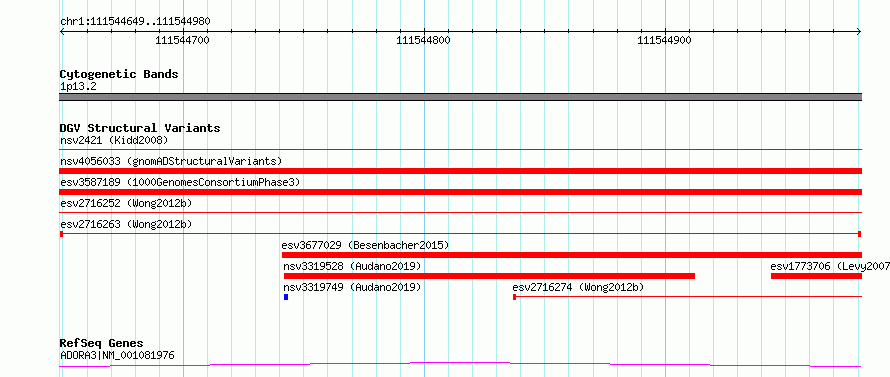This screenshot has width=890, height=377.
Task: Select the thick red nsv4056033 variant bar
Action: click(460, 171)
